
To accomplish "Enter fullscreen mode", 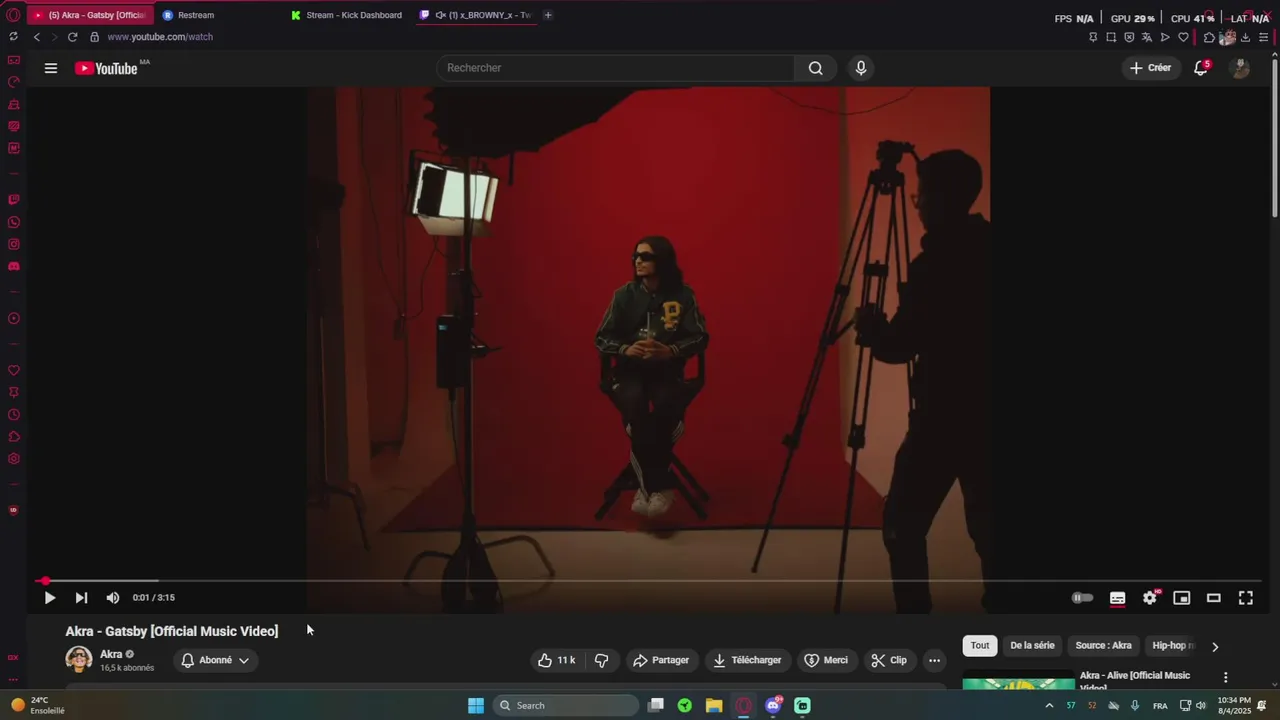I will coord(1246,598).
